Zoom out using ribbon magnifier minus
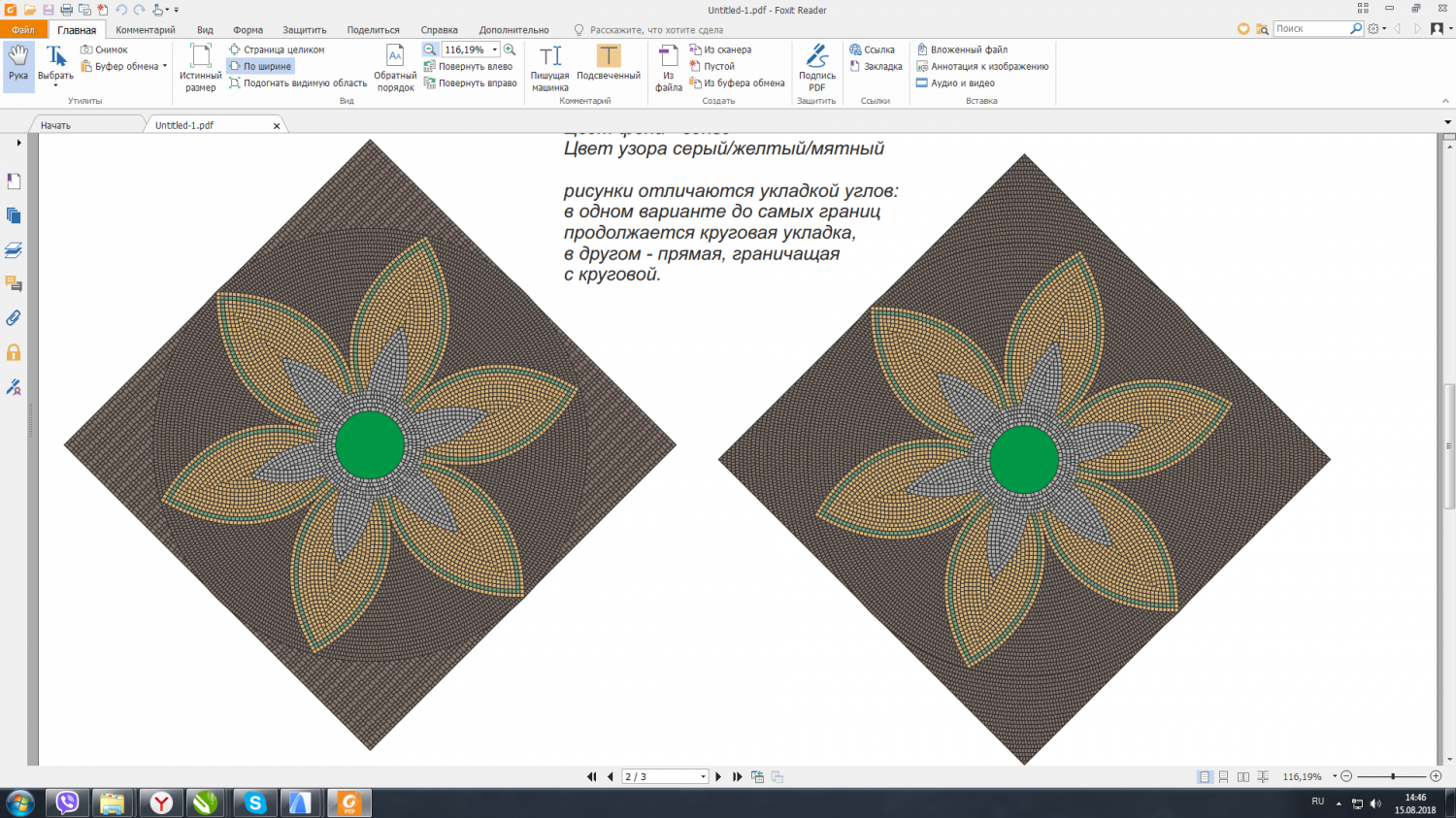Screen dimensions: 1456x818 point(430,49)
